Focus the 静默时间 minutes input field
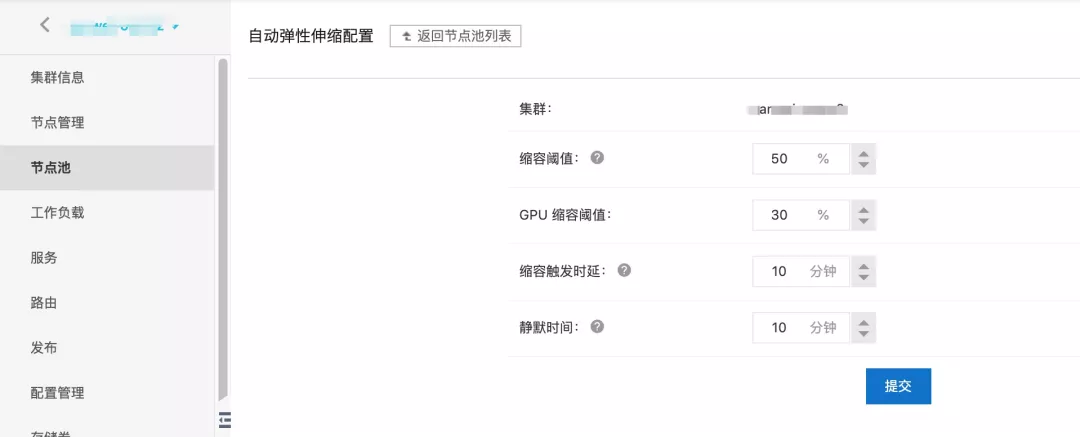This screenshot has width=1080, height=437. tap(801, 327)
